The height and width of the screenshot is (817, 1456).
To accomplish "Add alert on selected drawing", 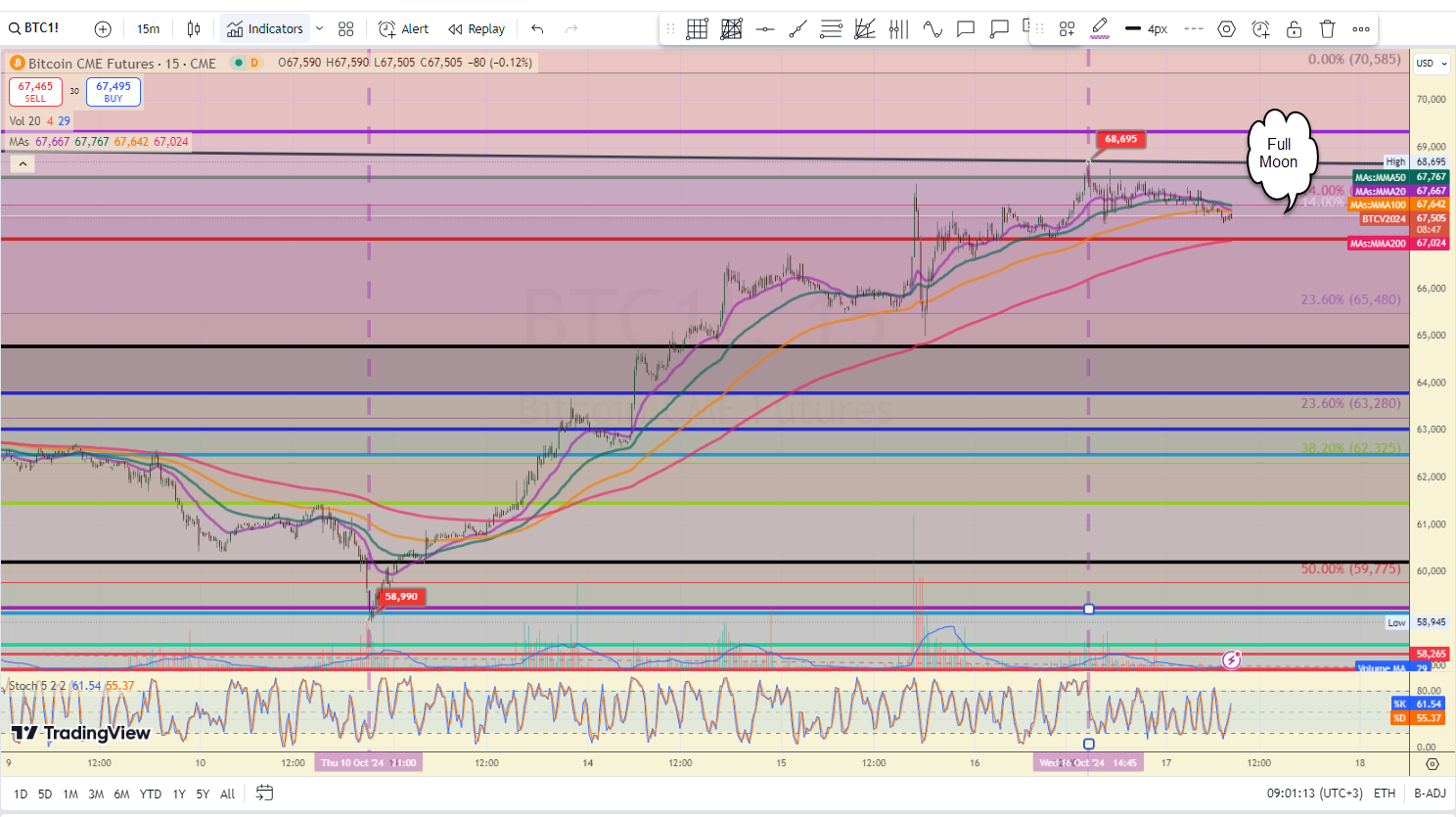I will point(1260,29).
